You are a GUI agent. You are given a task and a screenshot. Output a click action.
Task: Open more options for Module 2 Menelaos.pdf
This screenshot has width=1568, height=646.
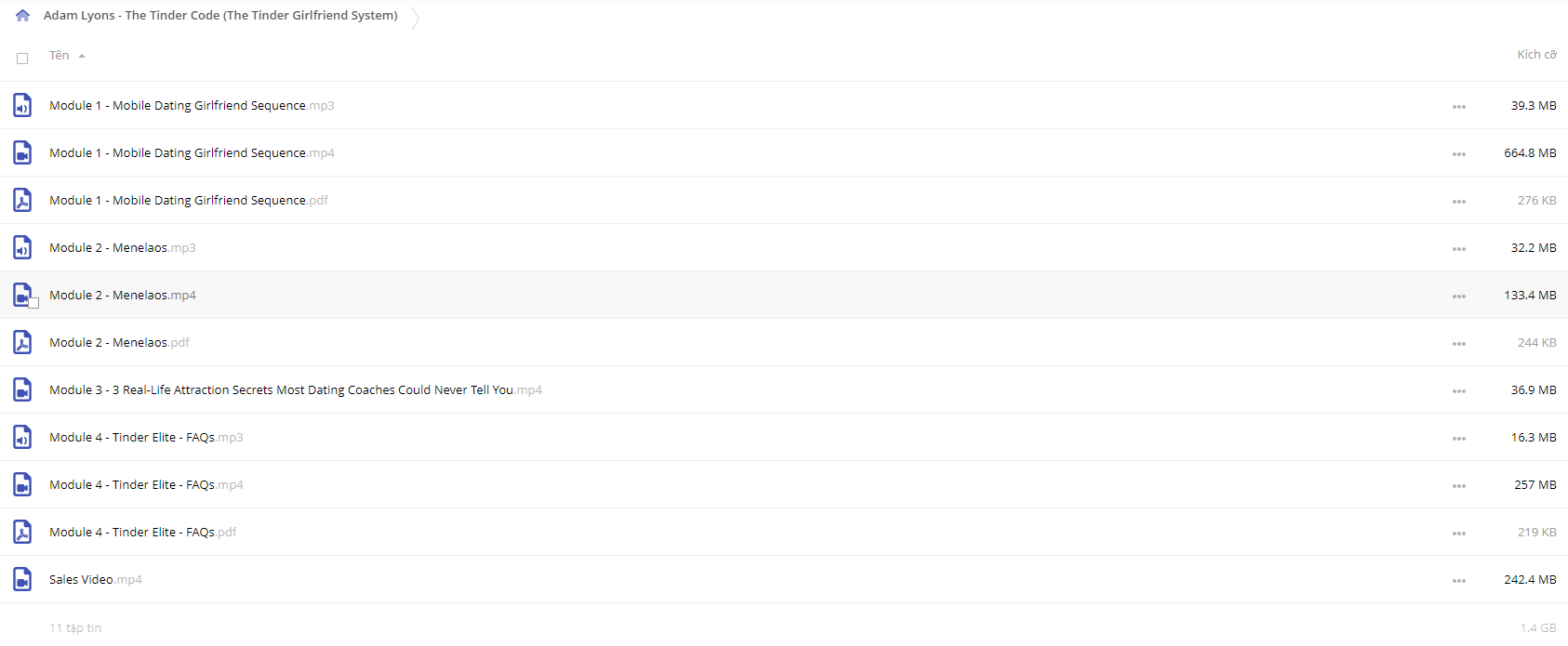pyautogui.click(x=1458, y=344)
